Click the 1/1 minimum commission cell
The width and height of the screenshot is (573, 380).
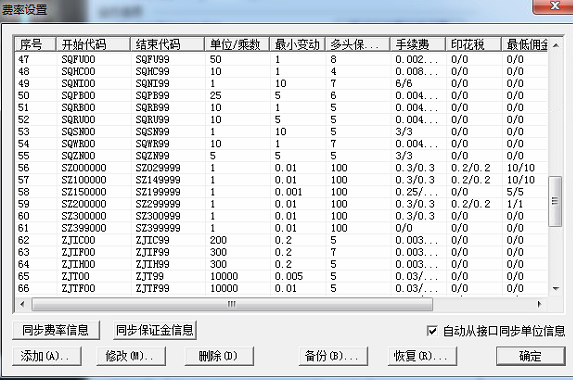[515, 204]
